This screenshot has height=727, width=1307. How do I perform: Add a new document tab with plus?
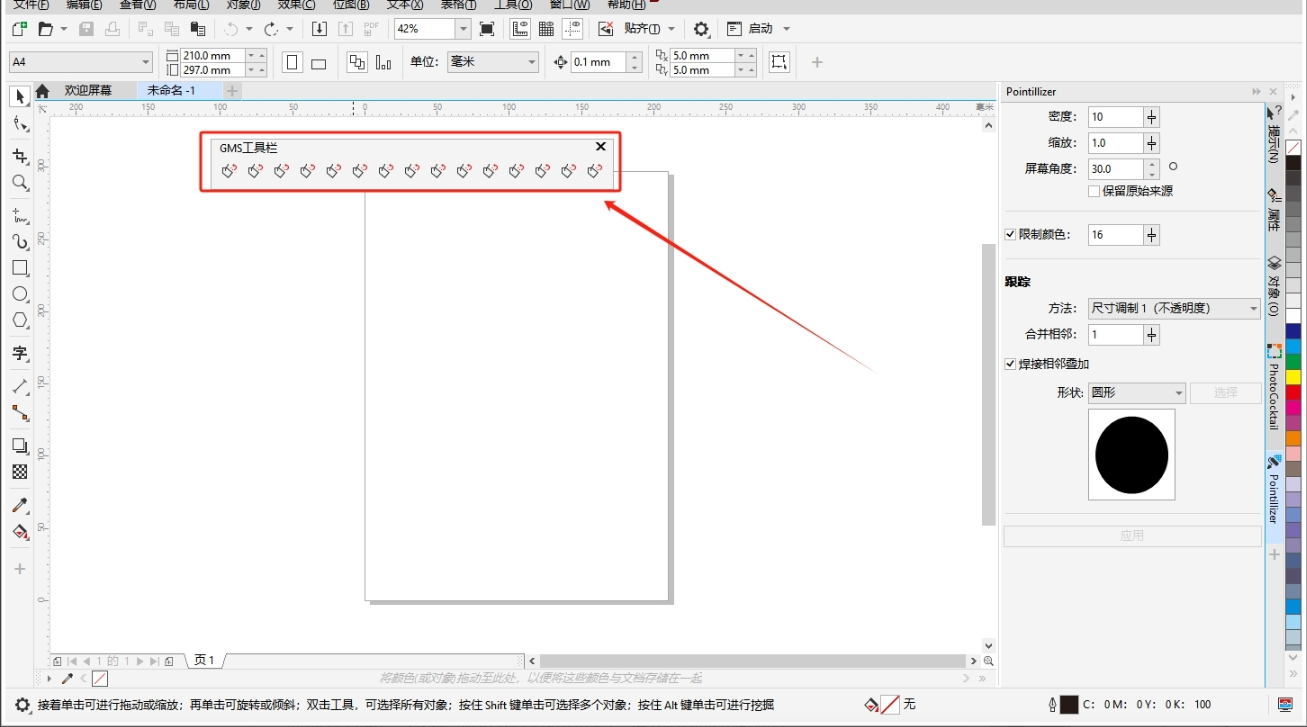(232, 91)
